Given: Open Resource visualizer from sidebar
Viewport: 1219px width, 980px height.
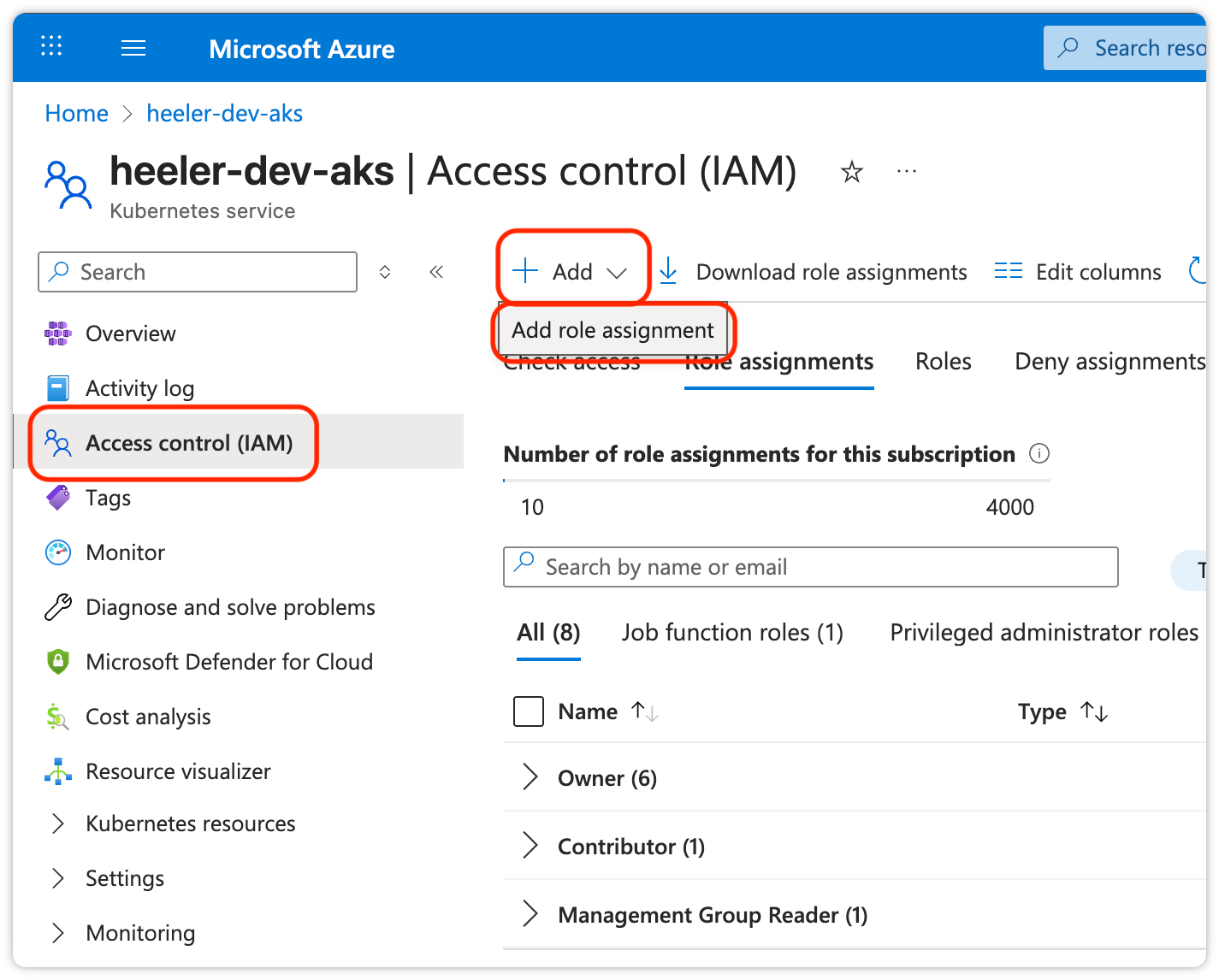Looking at the screenshot, I should [x=178, y=771].
